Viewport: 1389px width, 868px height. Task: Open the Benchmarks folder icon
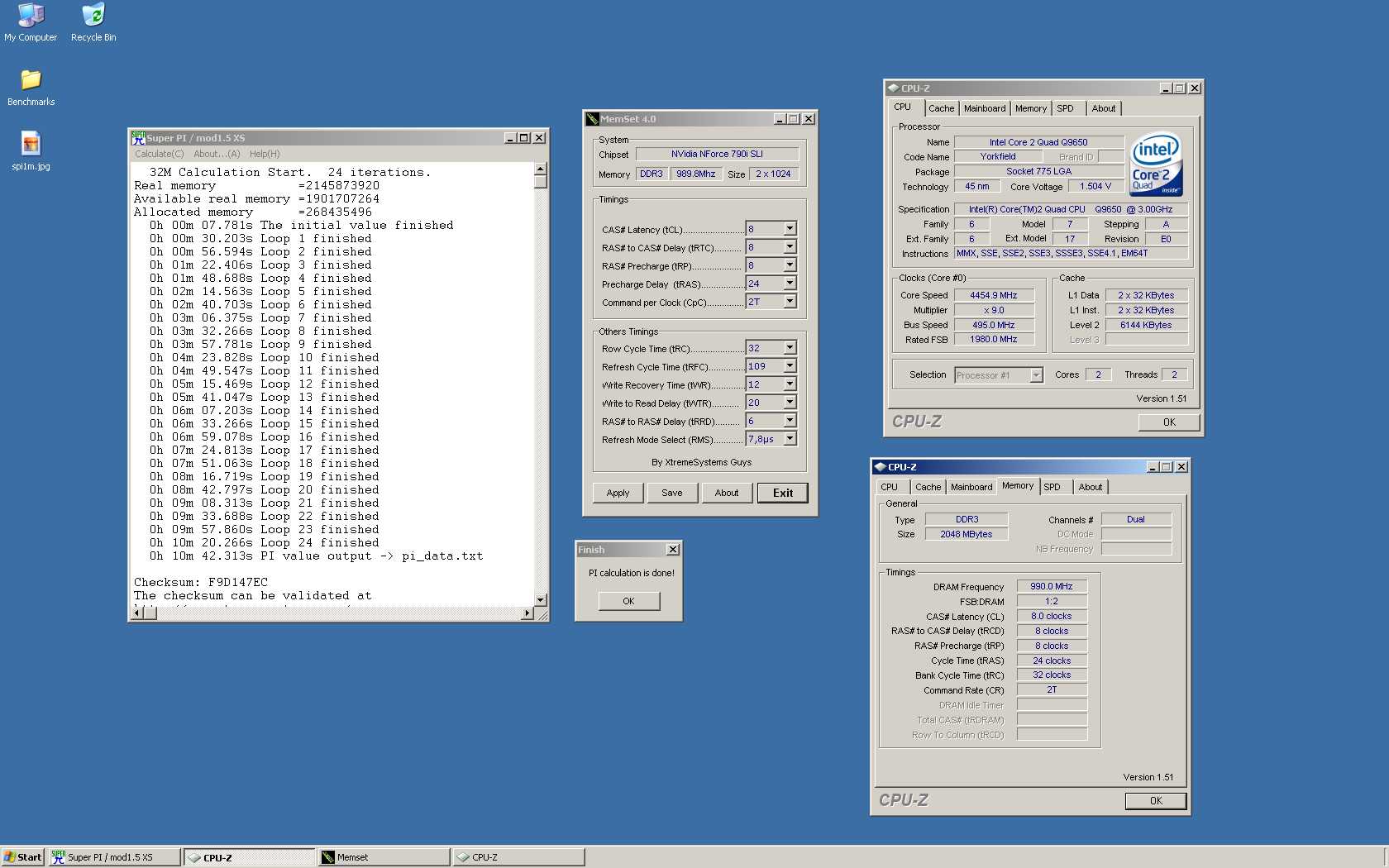(x=31, y=88)
